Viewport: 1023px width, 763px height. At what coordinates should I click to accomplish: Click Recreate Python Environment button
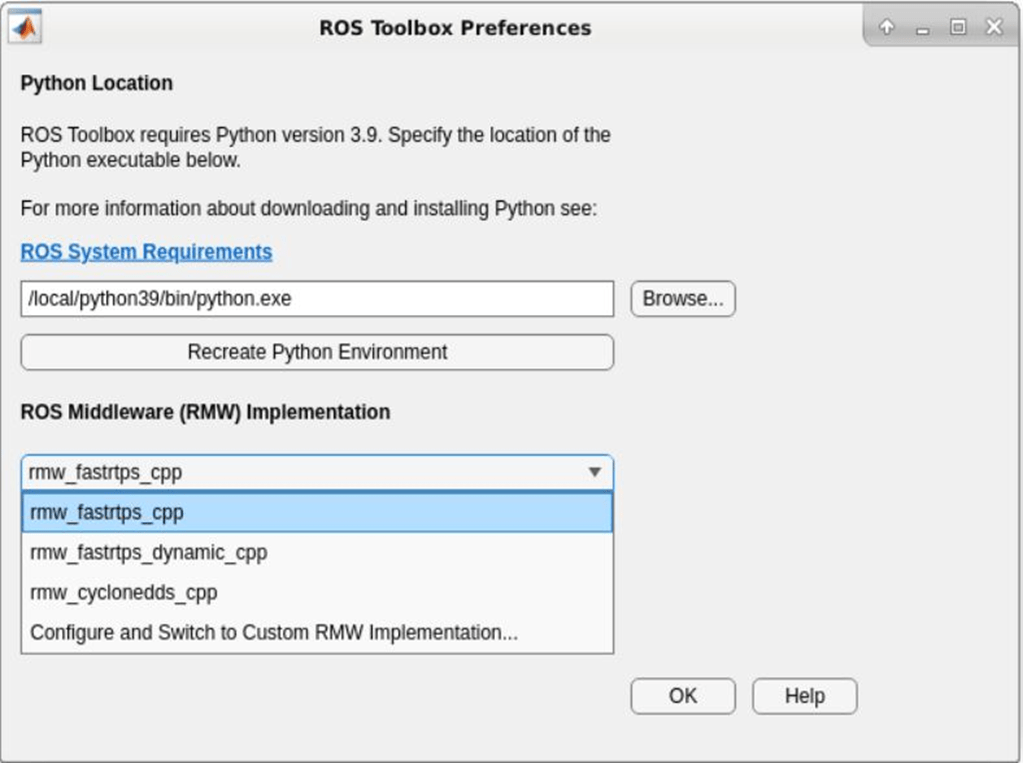click(x=317, y=352)
